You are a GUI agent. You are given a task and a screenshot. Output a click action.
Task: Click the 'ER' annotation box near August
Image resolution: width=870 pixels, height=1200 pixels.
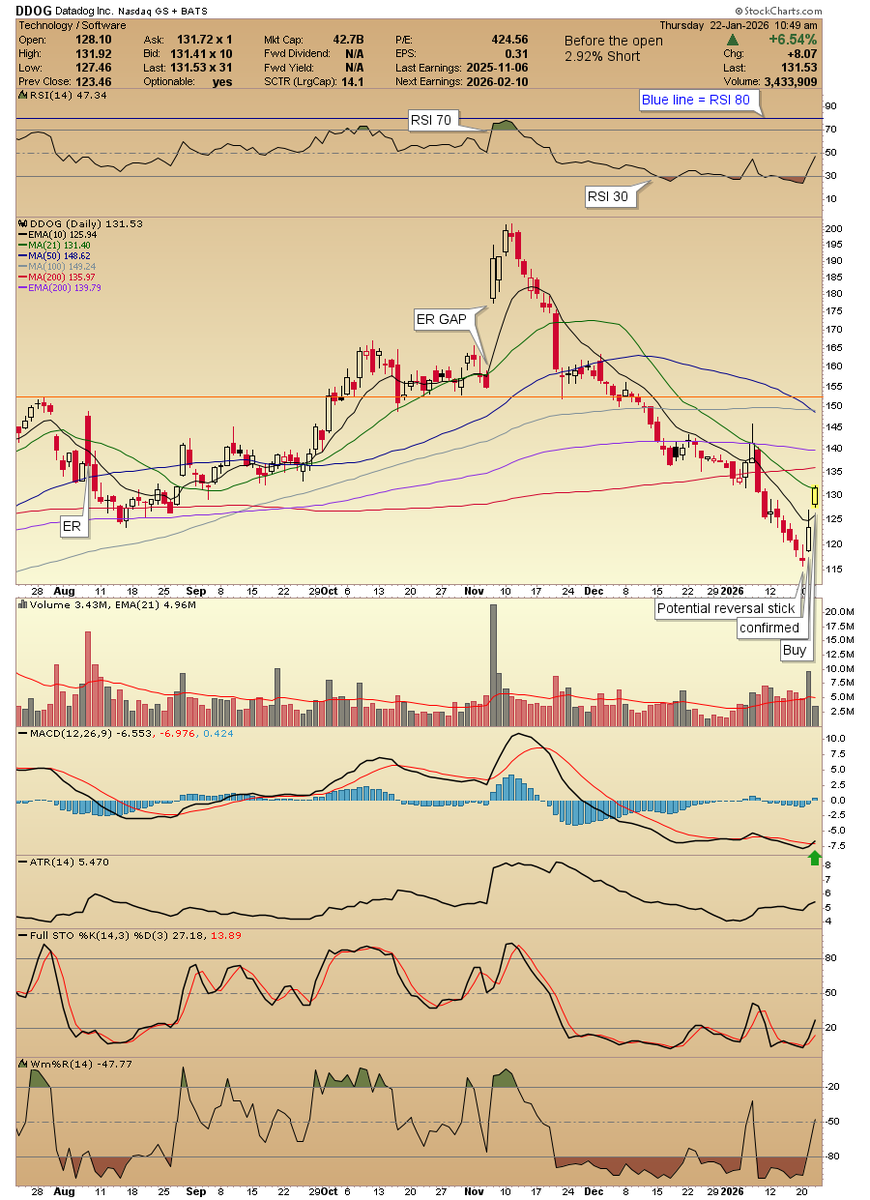pyautogui.click(x=75, y=527)
